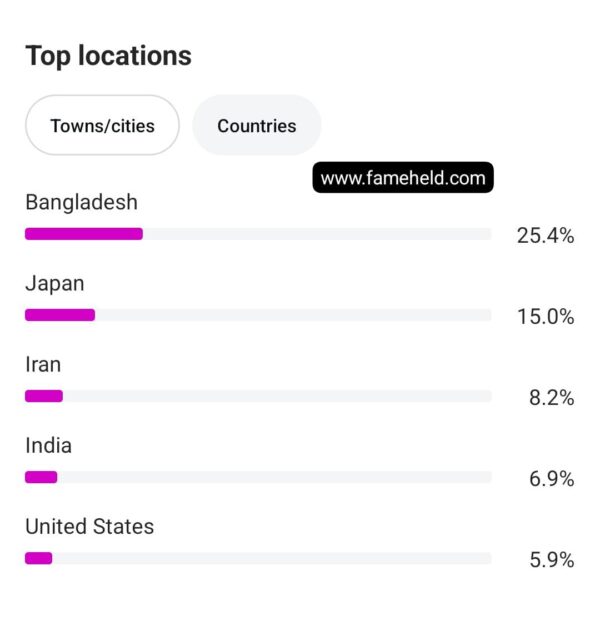Select the Countries tab
This screenshot has height=626, width=600.
pos(257,125)
